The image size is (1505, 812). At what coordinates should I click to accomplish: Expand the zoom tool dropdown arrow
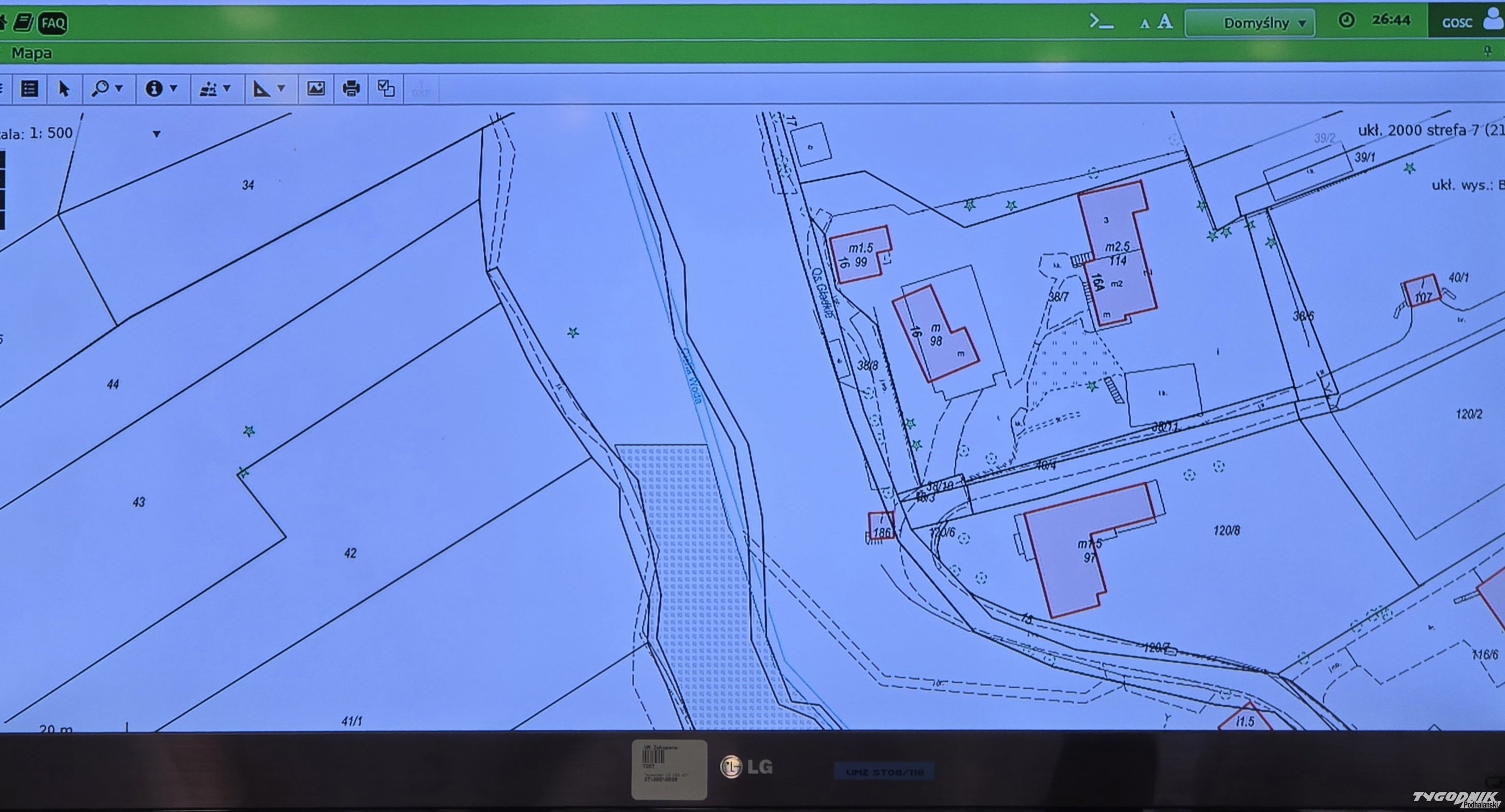119,88
